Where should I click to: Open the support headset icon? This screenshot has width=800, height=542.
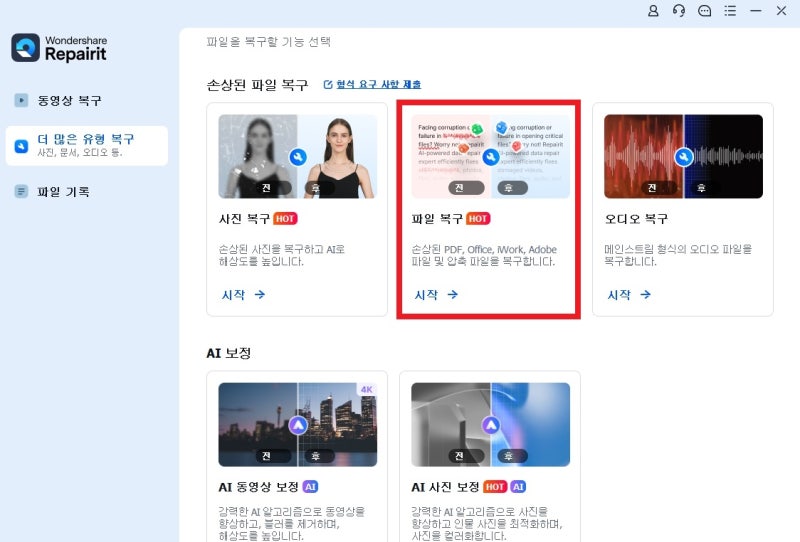(679, 11)
